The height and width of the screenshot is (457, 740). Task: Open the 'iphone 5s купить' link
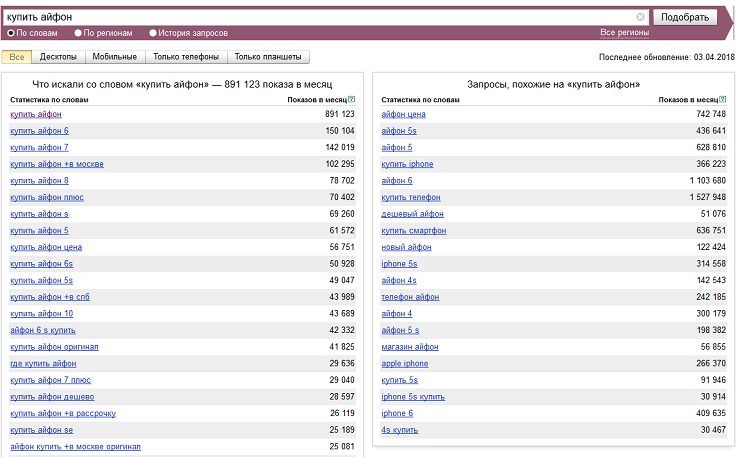click(x=413, y=397)
